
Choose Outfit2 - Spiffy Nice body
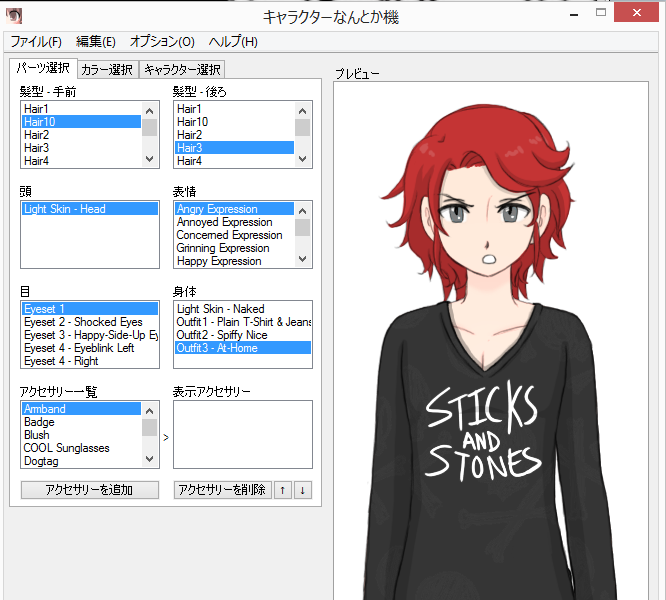coord(222,335)
